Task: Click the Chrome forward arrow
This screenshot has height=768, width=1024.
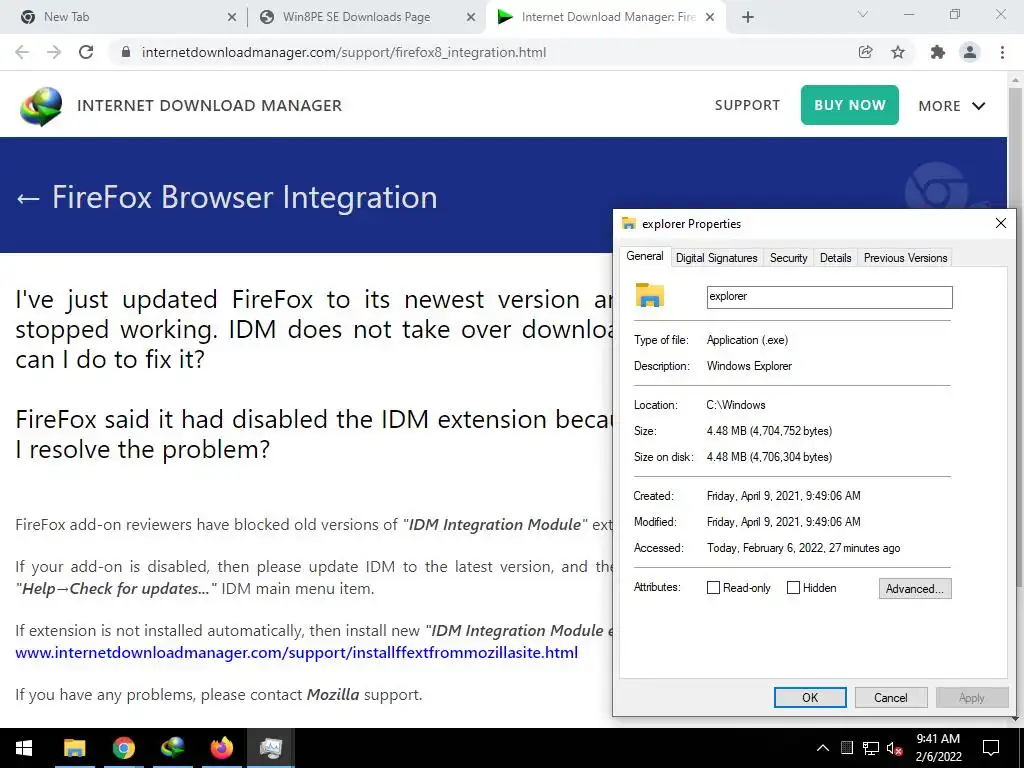Action: [x=54, y=52]
